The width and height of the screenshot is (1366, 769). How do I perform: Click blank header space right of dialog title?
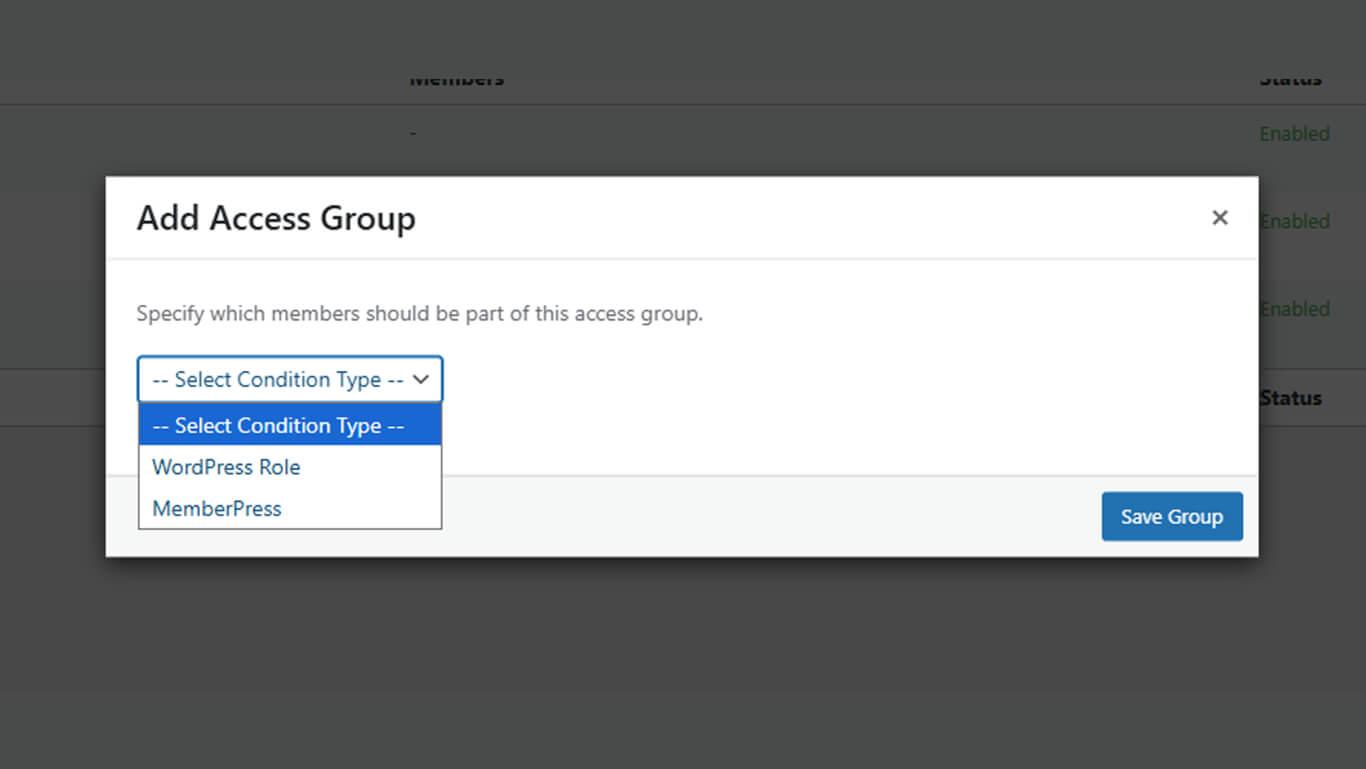[x=800, y=218]
